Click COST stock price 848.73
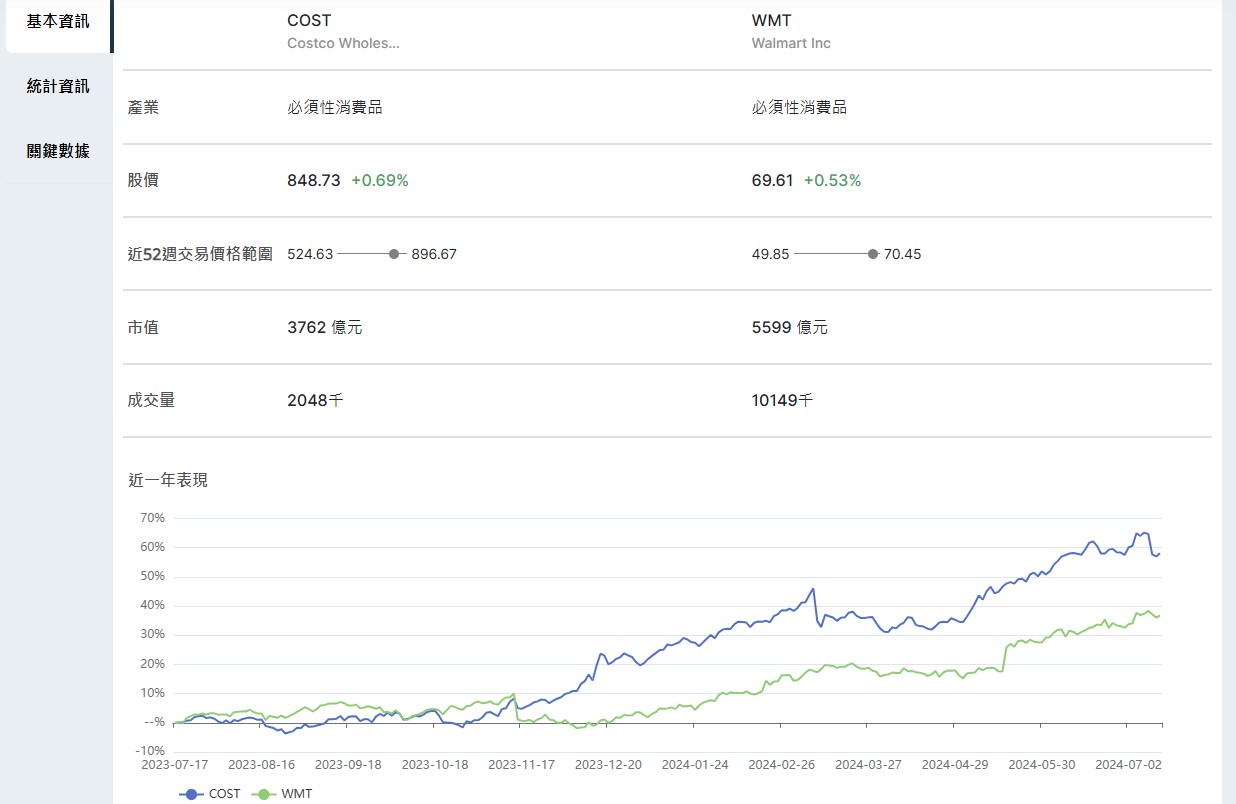1236x804 pixels. coord(314,181)
